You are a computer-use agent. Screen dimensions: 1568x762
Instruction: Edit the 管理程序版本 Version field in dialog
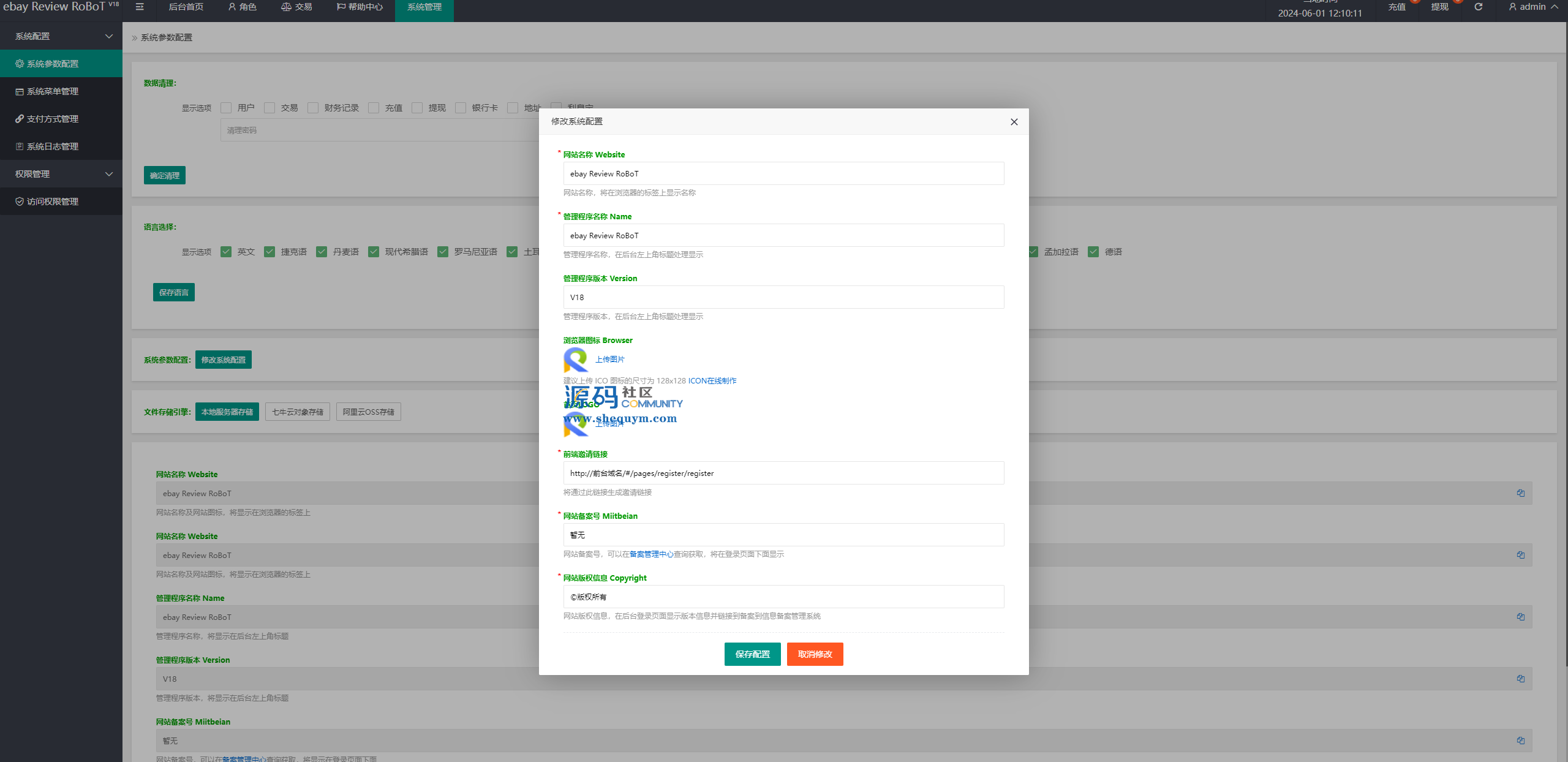click(783, 297)
